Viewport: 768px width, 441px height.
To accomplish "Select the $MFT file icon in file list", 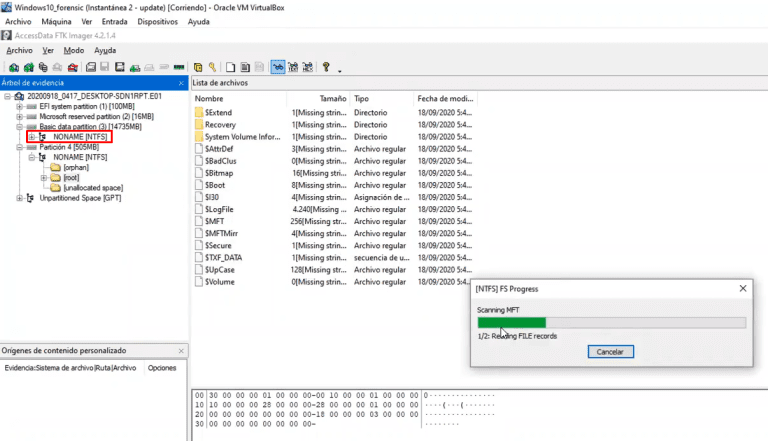I will pyautogui.click(x=198, y=221).
